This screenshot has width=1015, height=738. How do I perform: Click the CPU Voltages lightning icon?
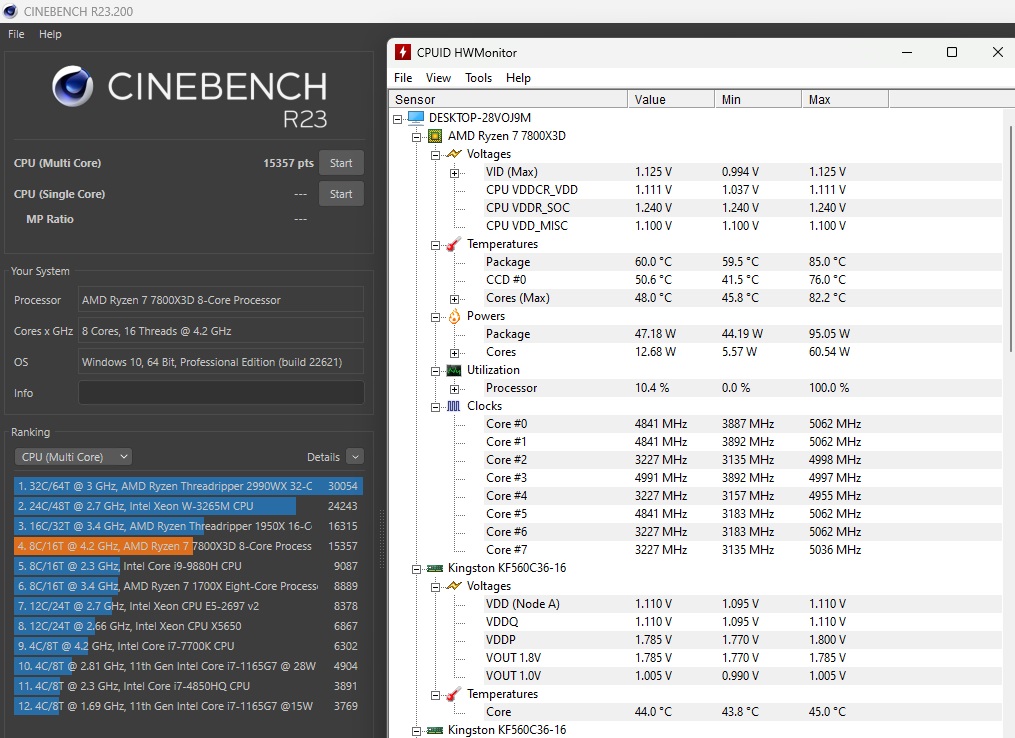[x=454, y=154]
